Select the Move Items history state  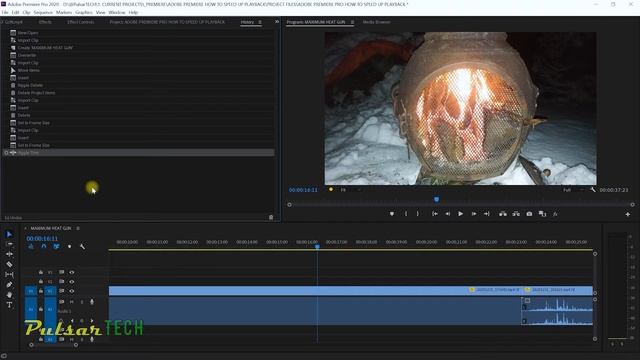pos(139,70)
